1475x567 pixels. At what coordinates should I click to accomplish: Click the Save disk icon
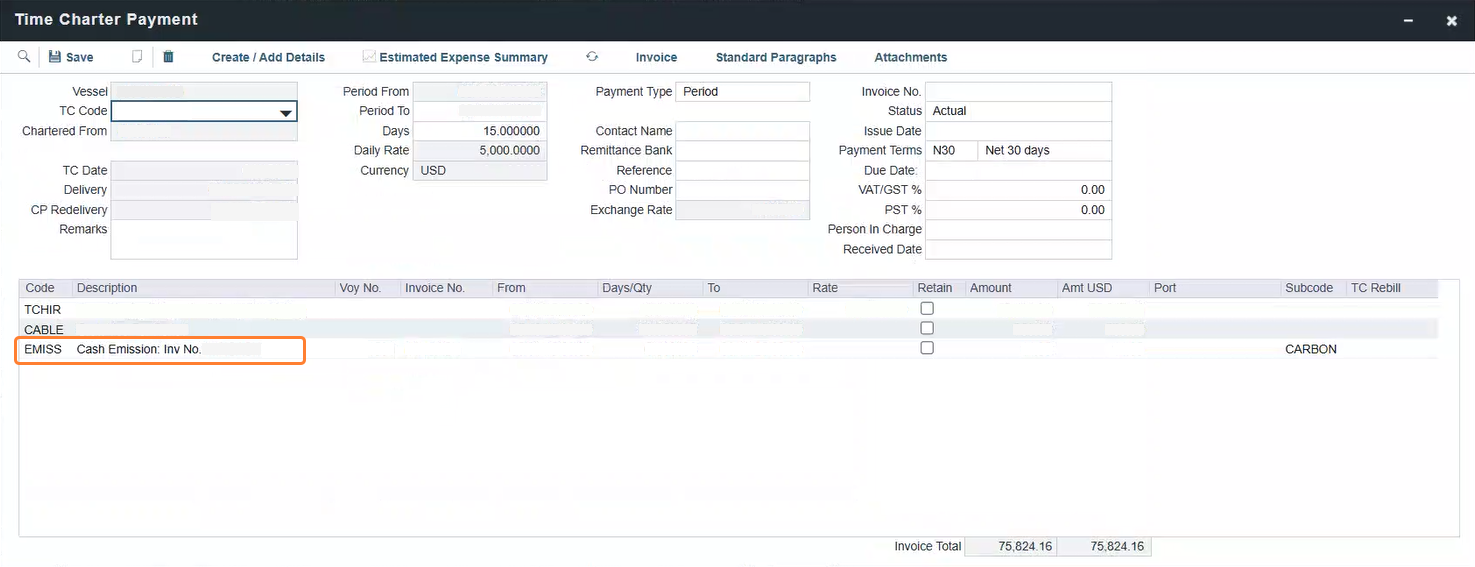coord(55,57)
